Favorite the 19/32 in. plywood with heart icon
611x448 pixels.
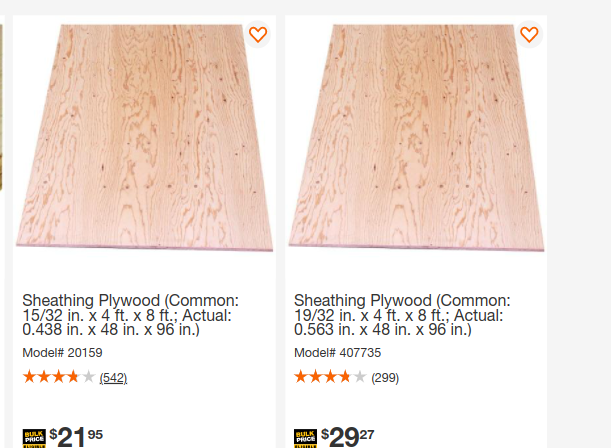(529, 35)
